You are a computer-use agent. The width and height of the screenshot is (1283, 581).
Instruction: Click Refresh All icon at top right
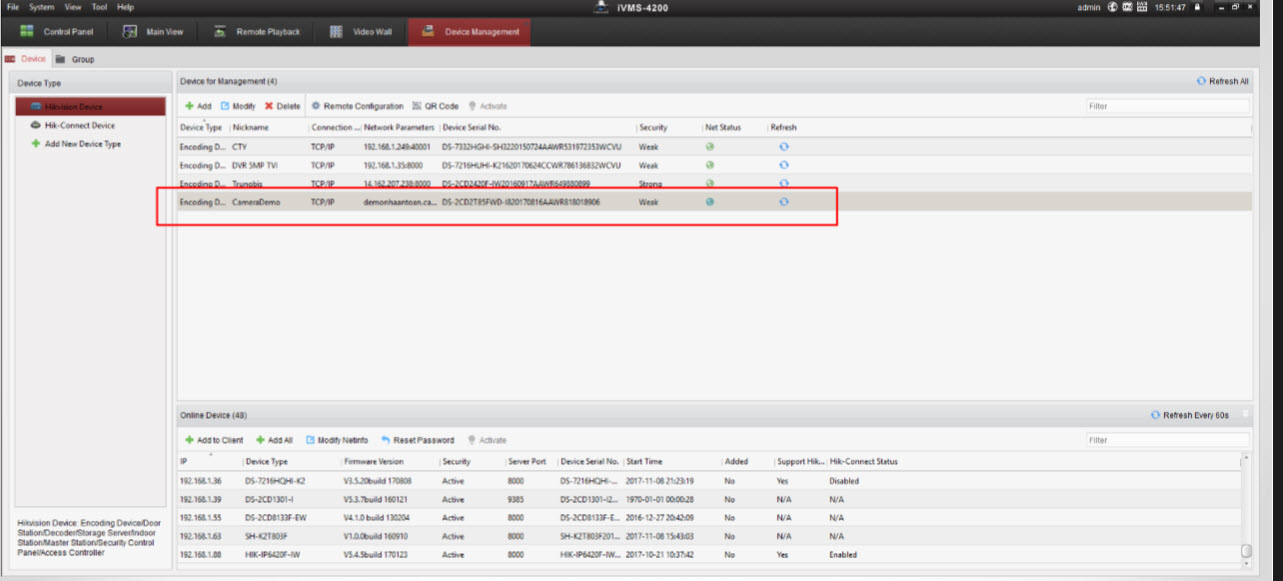click(1201, 81)
